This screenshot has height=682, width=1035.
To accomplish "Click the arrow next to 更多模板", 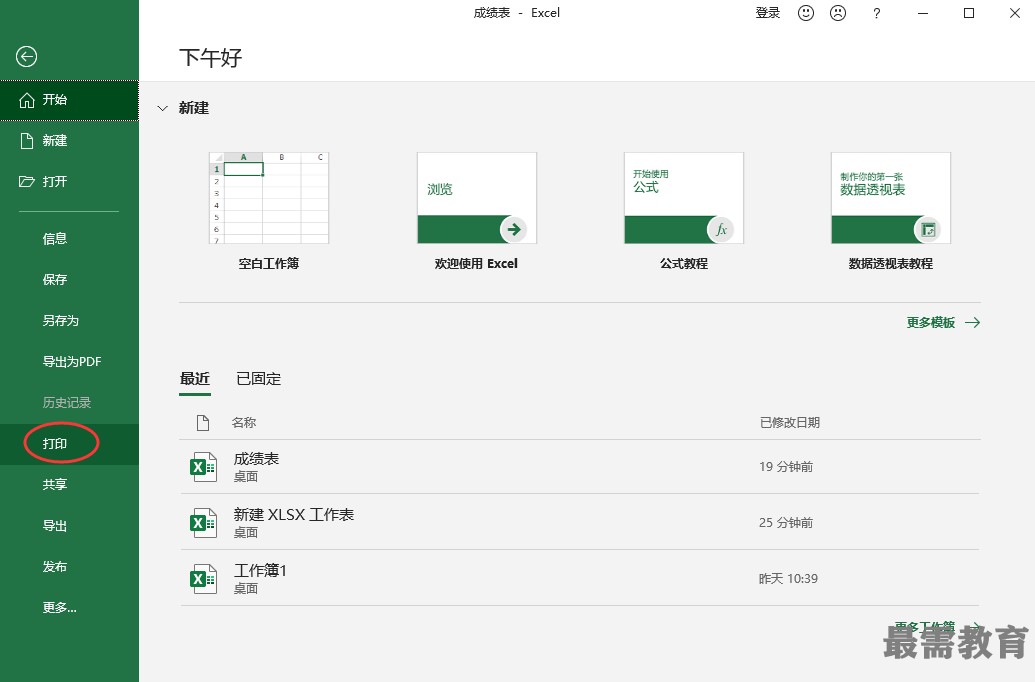I will point(972,323).
